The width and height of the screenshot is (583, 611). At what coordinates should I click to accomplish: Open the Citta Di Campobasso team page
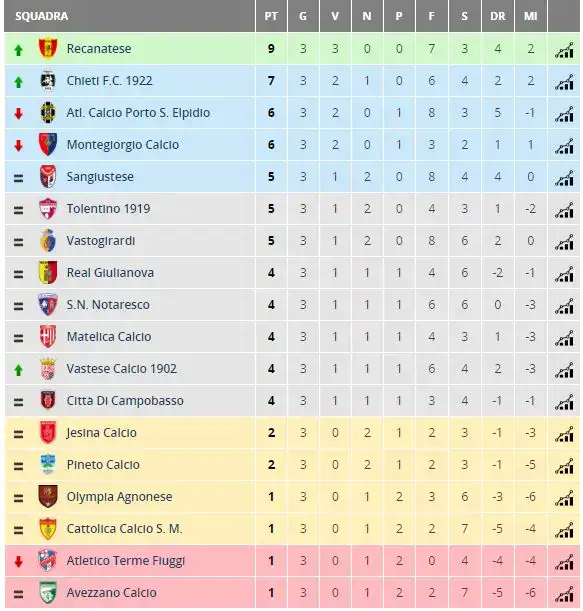coord(125,401)
